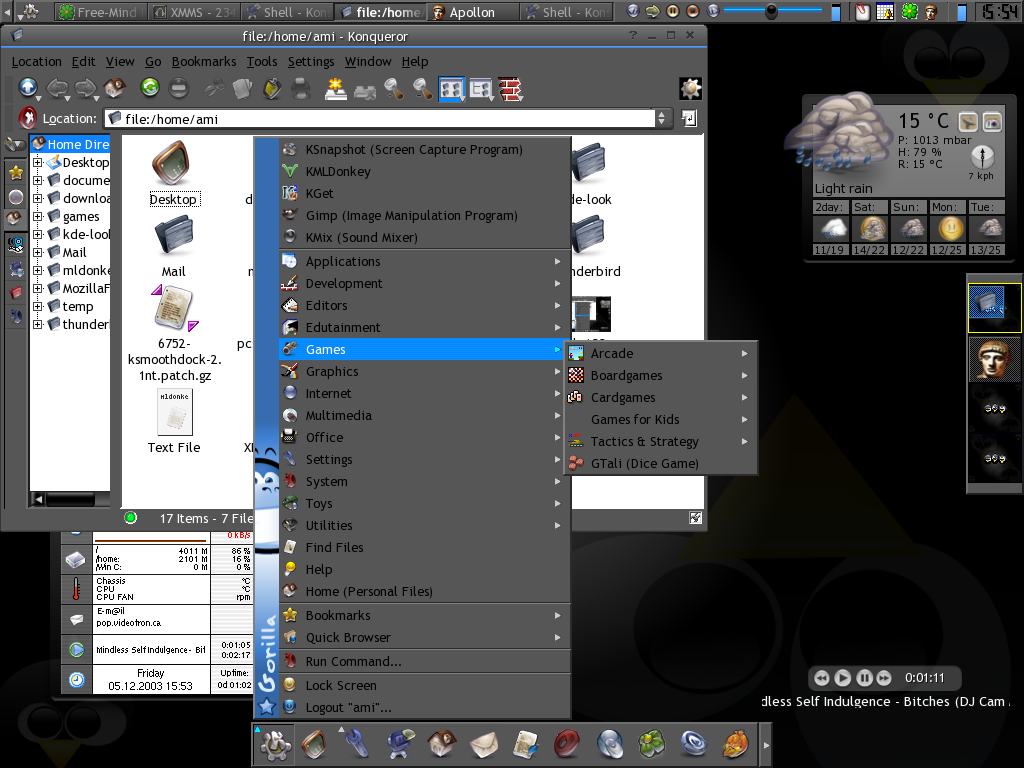Image resolution: width=1024 pixels, height=768 pixels.
Task: Open the Quick Browser submenu
Action: (x=424, y=637)
